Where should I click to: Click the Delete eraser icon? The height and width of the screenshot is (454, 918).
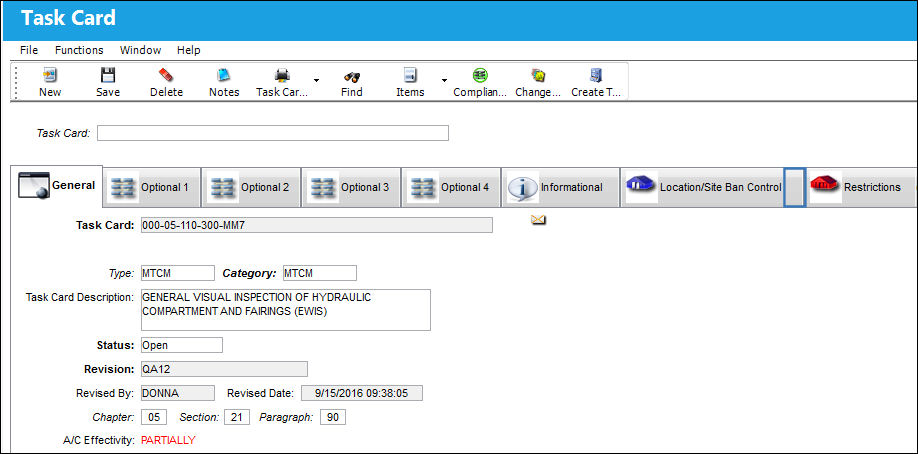[x=166, y=75]
